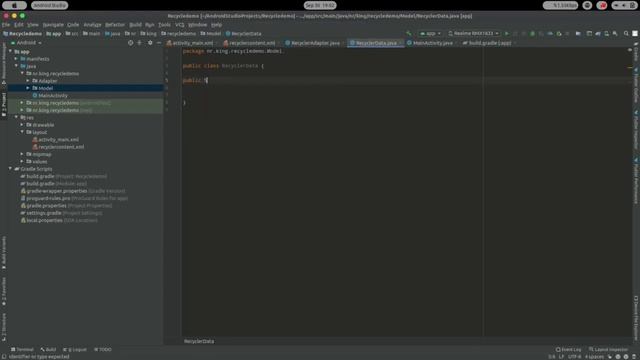Start debugging with the green bug icon

coord(532,33)
